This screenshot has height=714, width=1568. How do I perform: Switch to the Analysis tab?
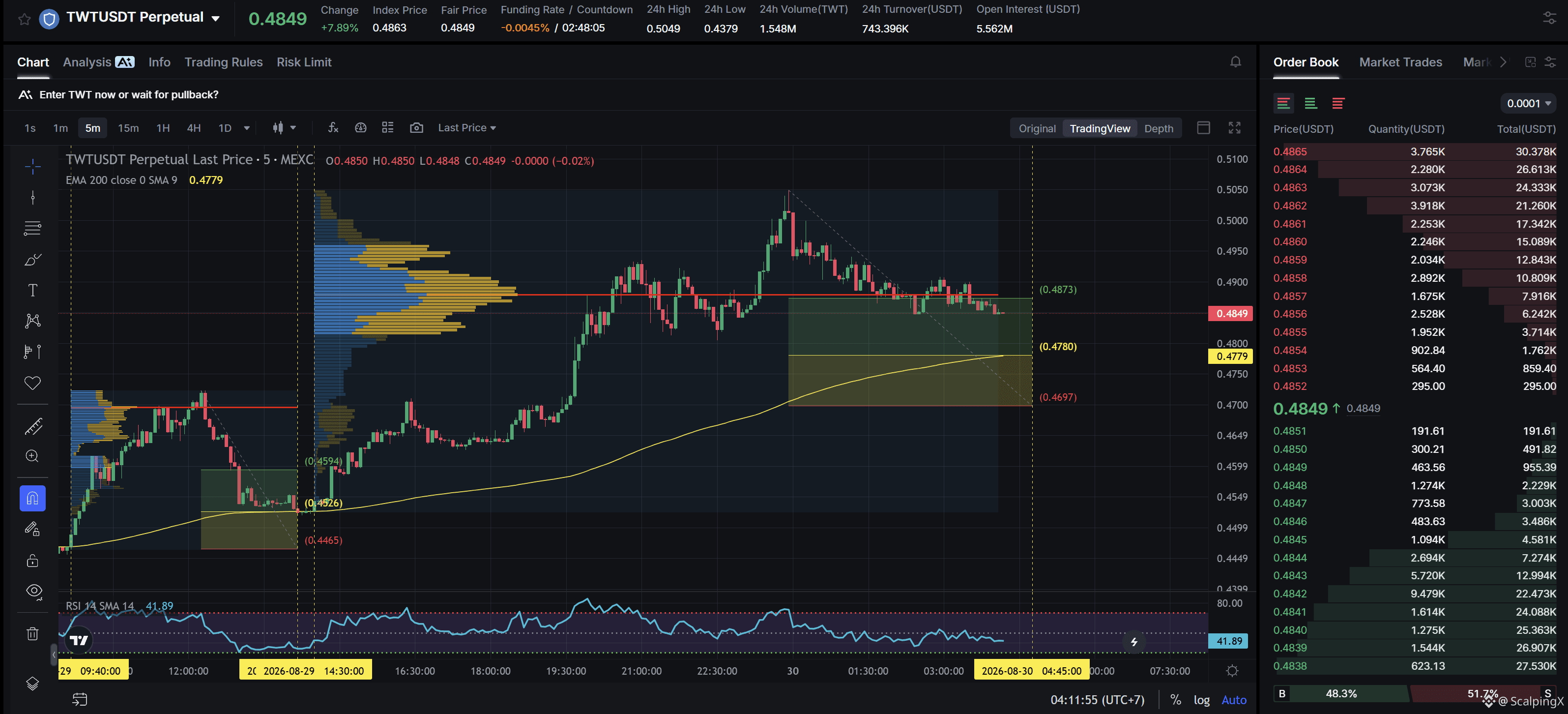tap(98, 62)
